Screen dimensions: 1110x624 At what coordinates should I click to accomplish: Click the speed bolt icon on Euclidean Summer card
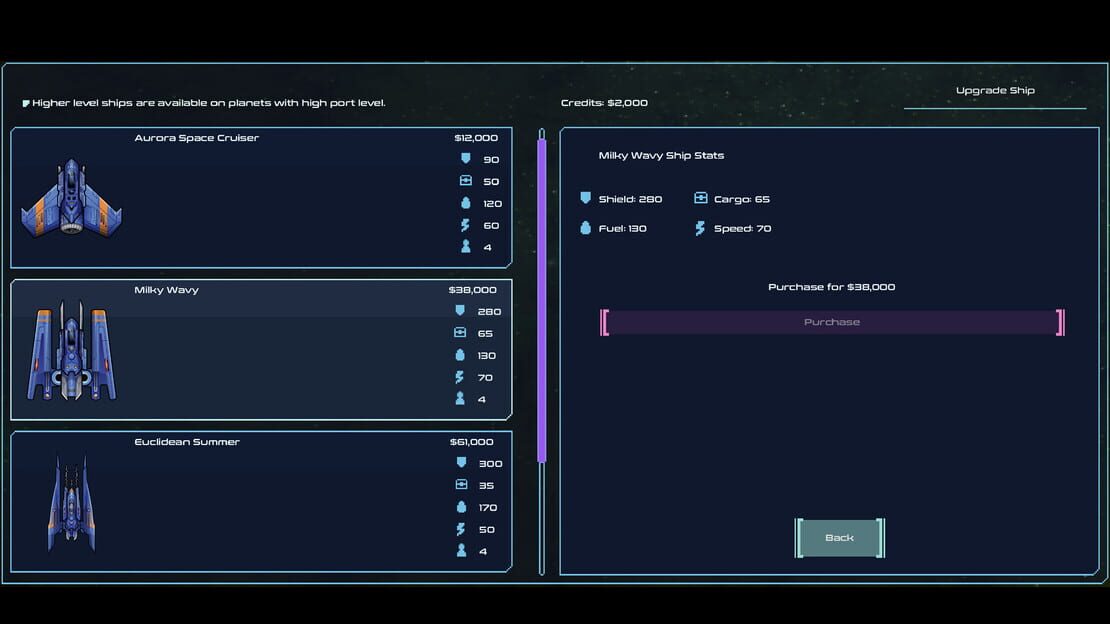tap(462, 529)
